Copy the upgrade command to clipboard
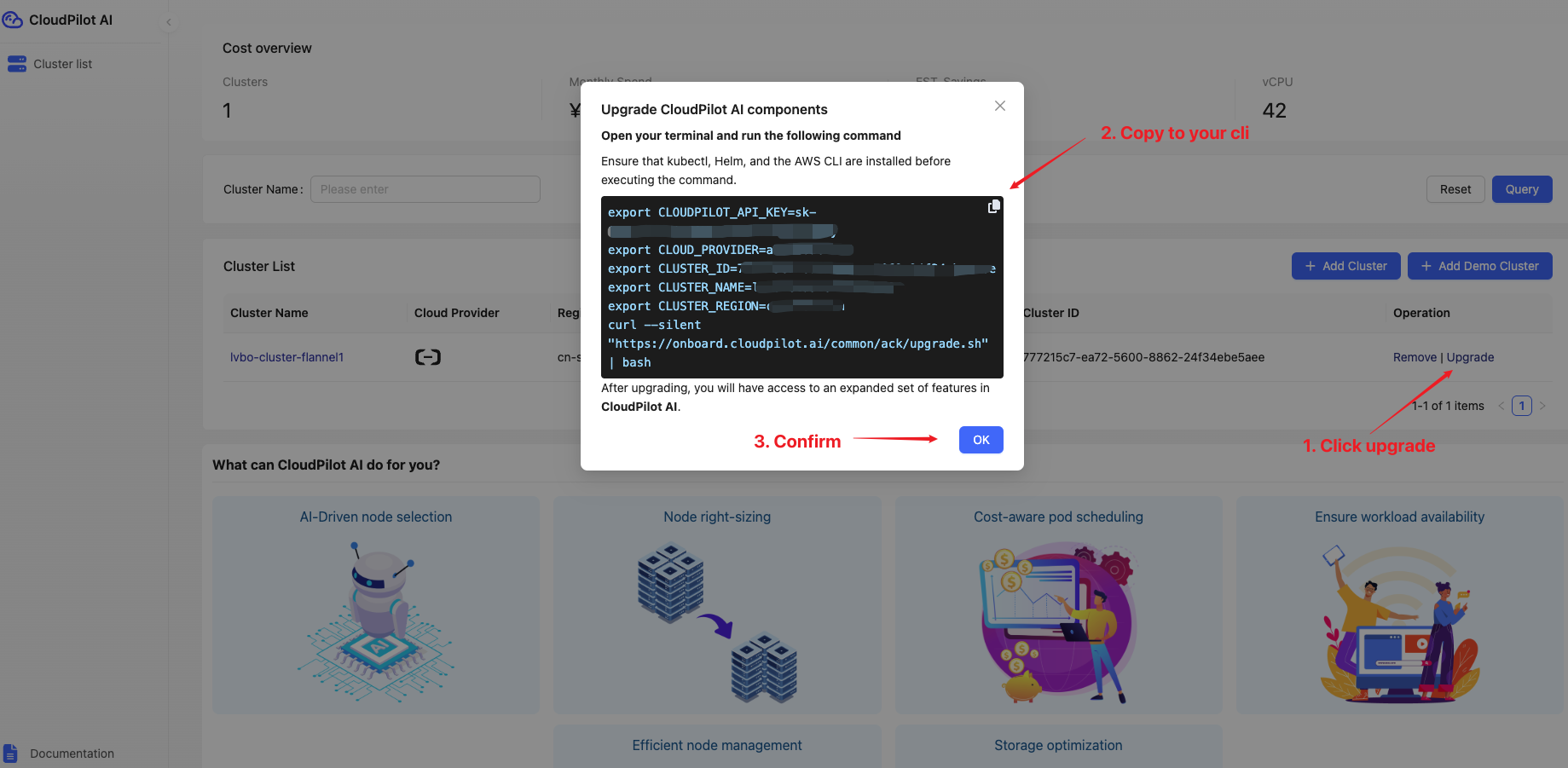Viewport: 1568px width, 768px height. click(x=993, y=207)
